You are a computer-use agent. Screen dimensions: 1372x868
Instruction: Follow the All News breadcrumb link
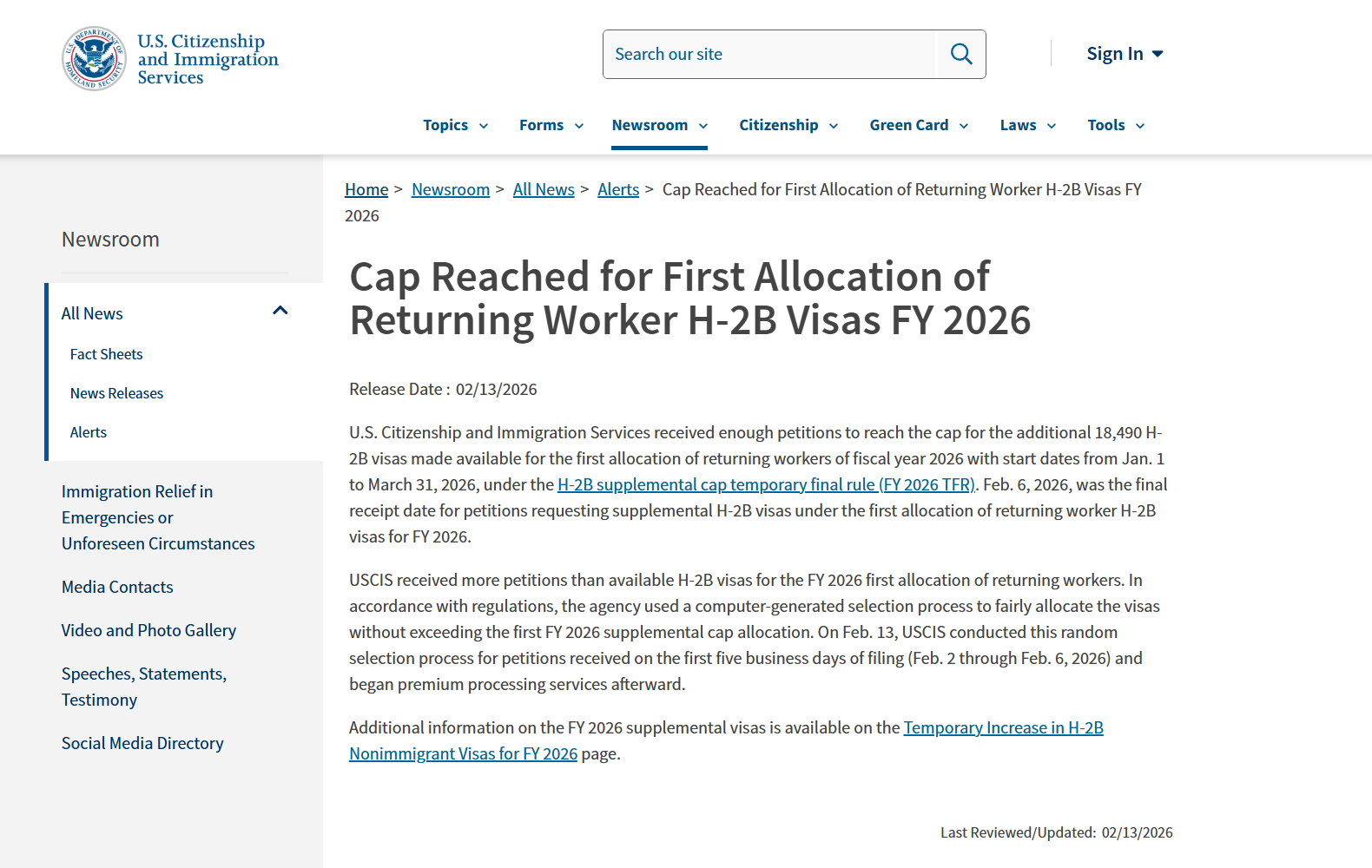click(x=544, y=189)
